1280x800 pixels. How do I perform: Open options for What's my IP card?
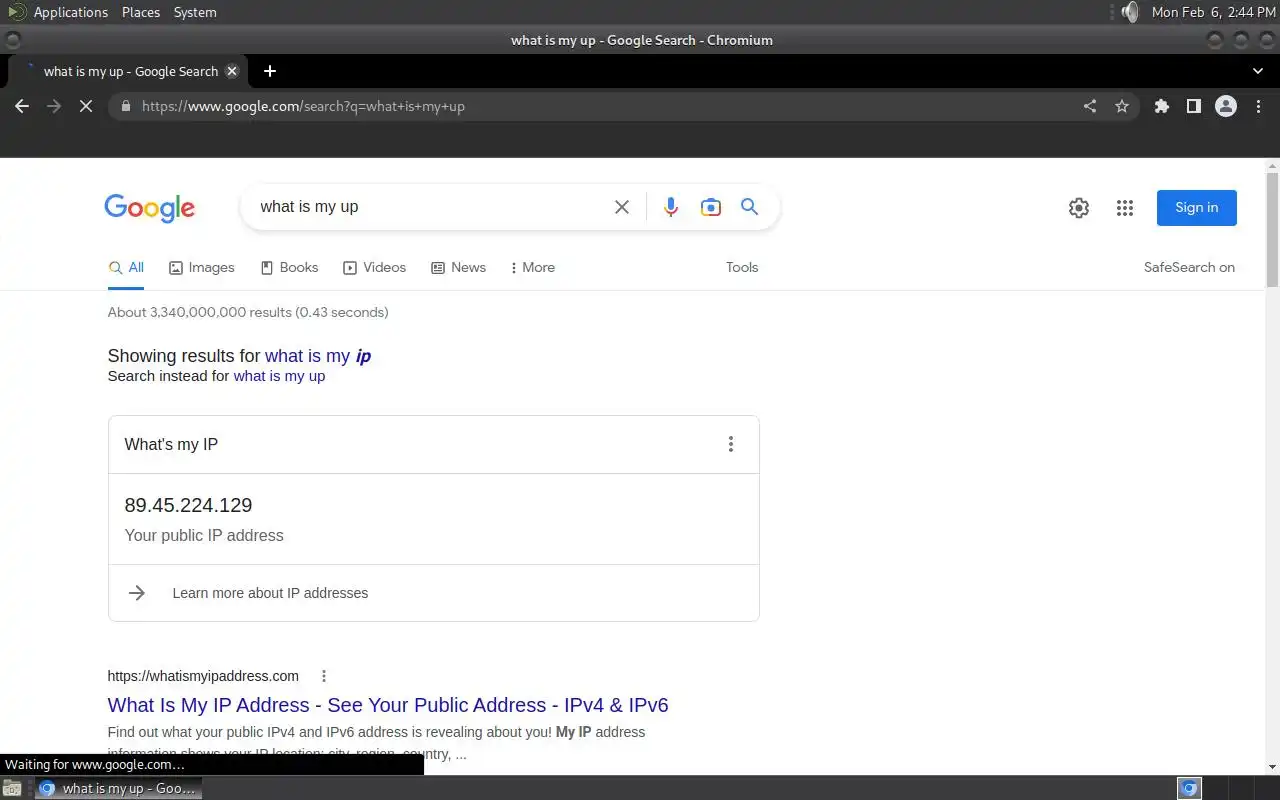[731, 444]
